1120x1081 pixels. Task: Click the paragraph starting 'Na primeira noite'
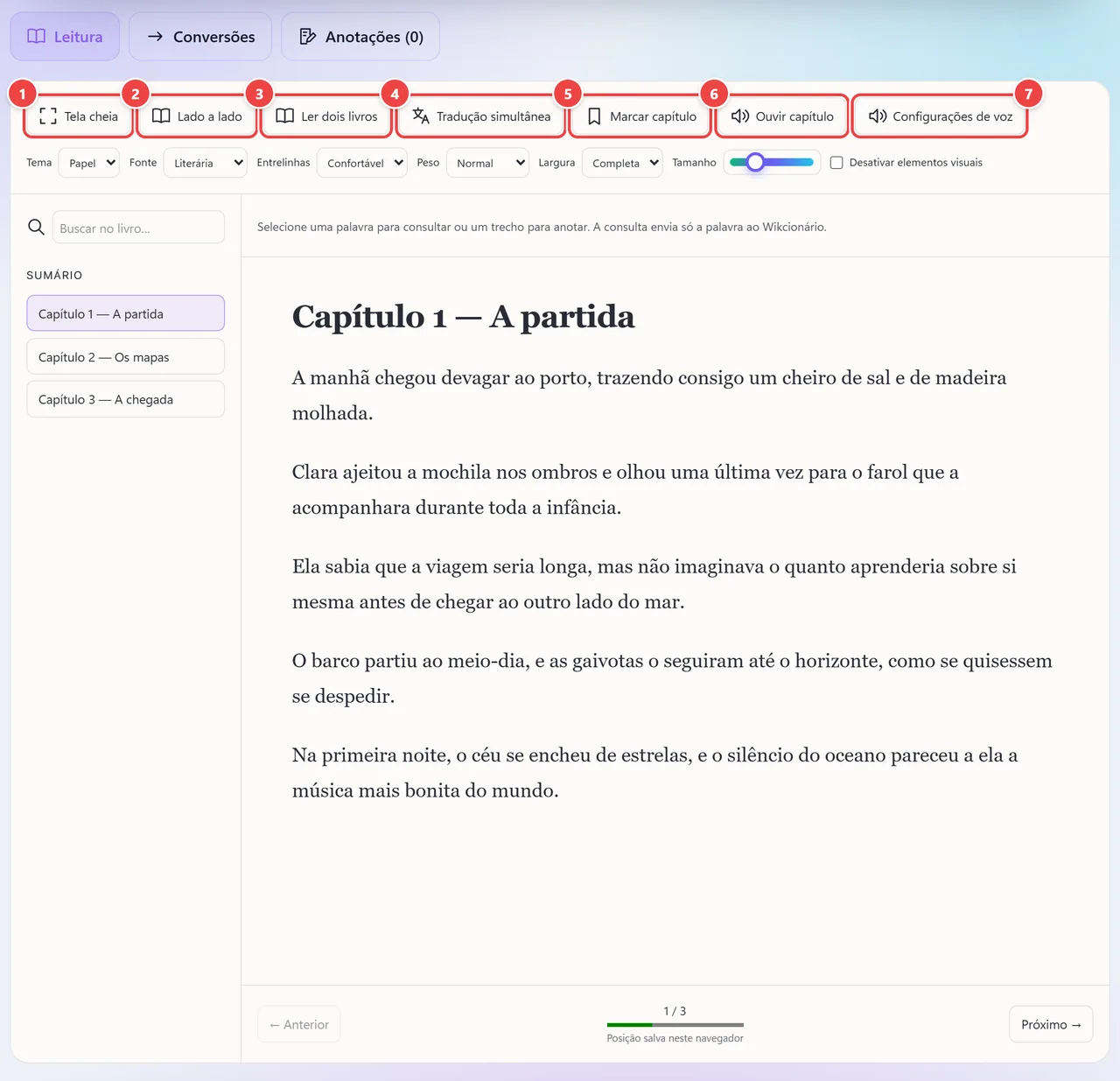click(x=654, y=773)
